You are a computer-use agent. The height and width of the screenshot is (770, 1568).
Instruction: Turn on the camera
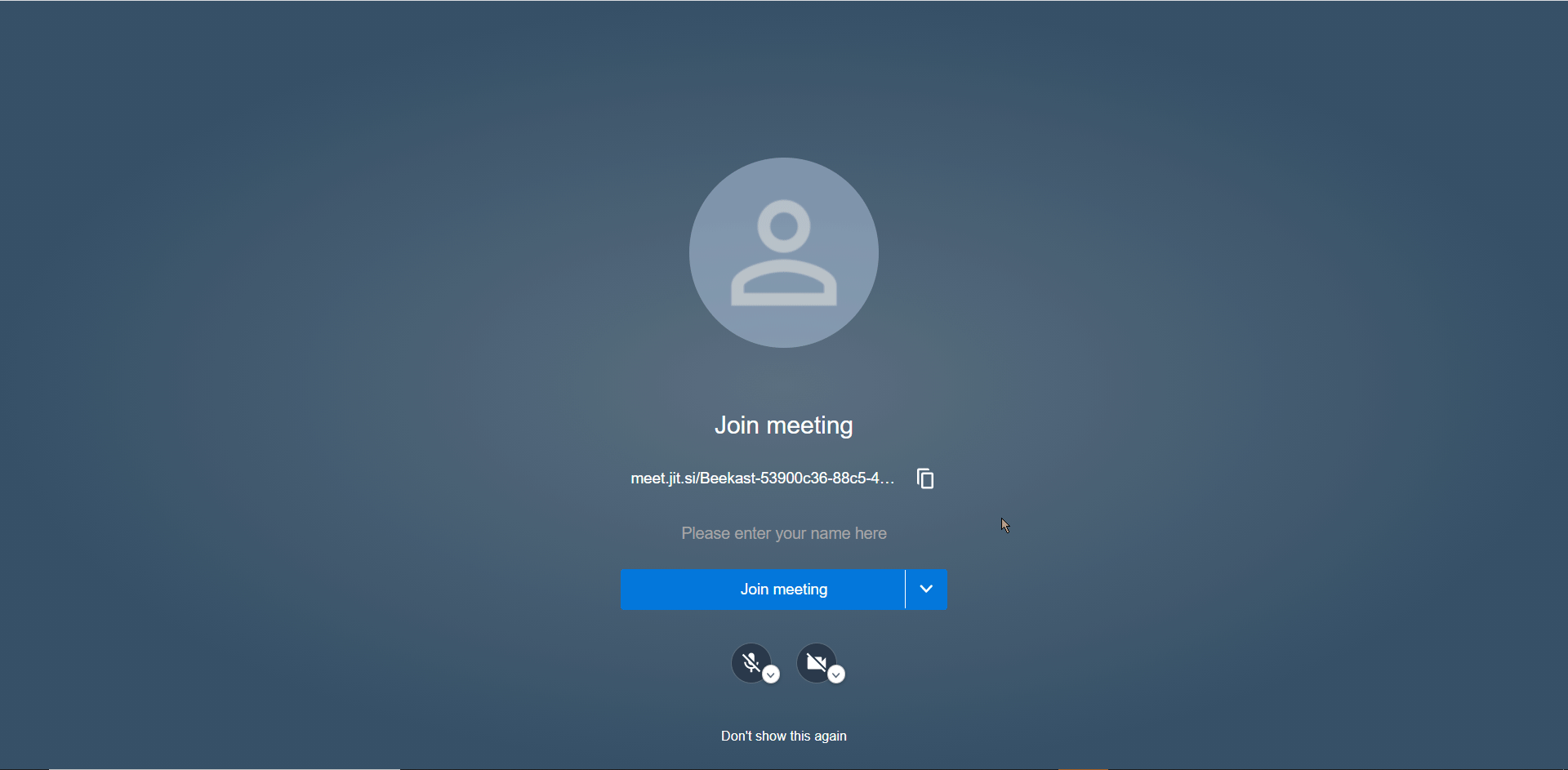[x=816, y=663]
